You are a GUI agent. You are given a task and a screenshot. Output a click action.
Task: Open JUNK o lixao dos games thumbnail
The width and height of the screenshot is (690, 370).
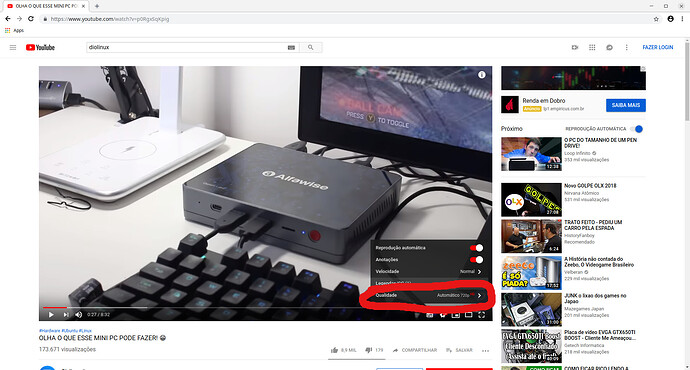pos(531,310)
